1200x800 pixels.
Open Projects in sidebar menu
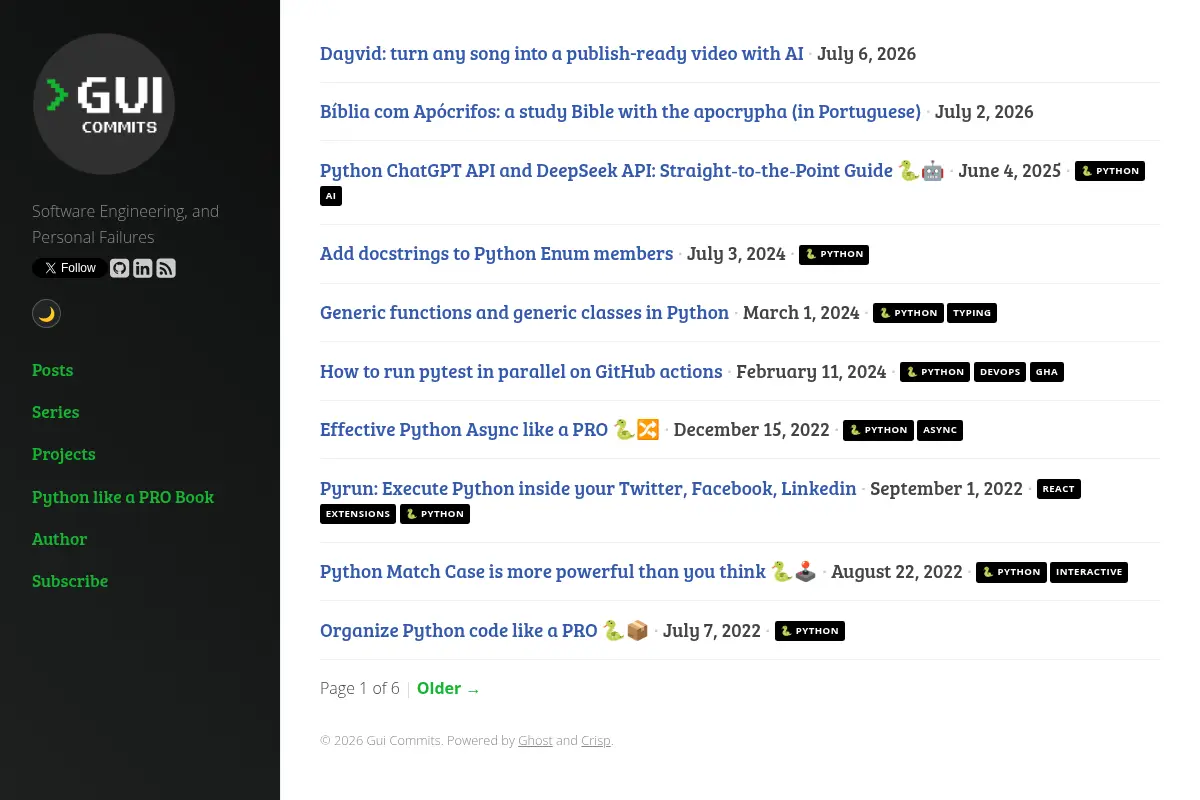tap(64, 454)
